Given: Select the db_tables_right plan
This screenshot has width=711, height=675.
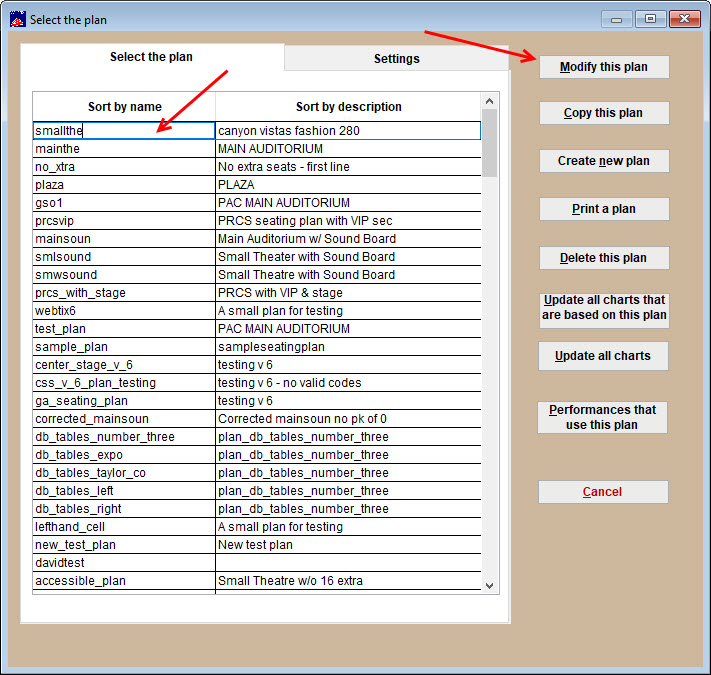Looking at the screenshot, I should tap(124, 509).
